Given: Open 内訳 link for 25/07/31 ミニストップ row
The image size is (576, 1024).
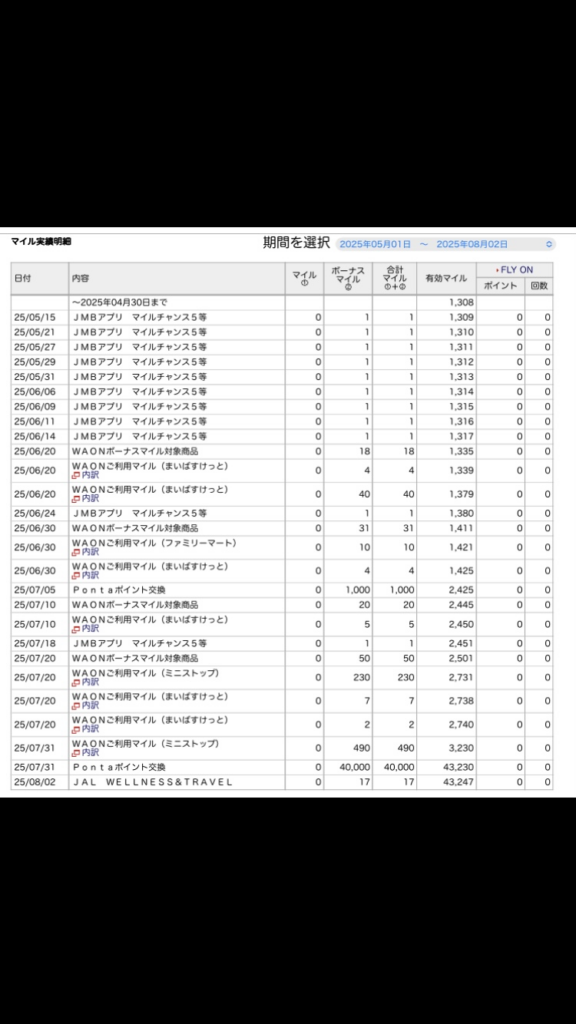Looking at the screenshot, I should [86, 753].
